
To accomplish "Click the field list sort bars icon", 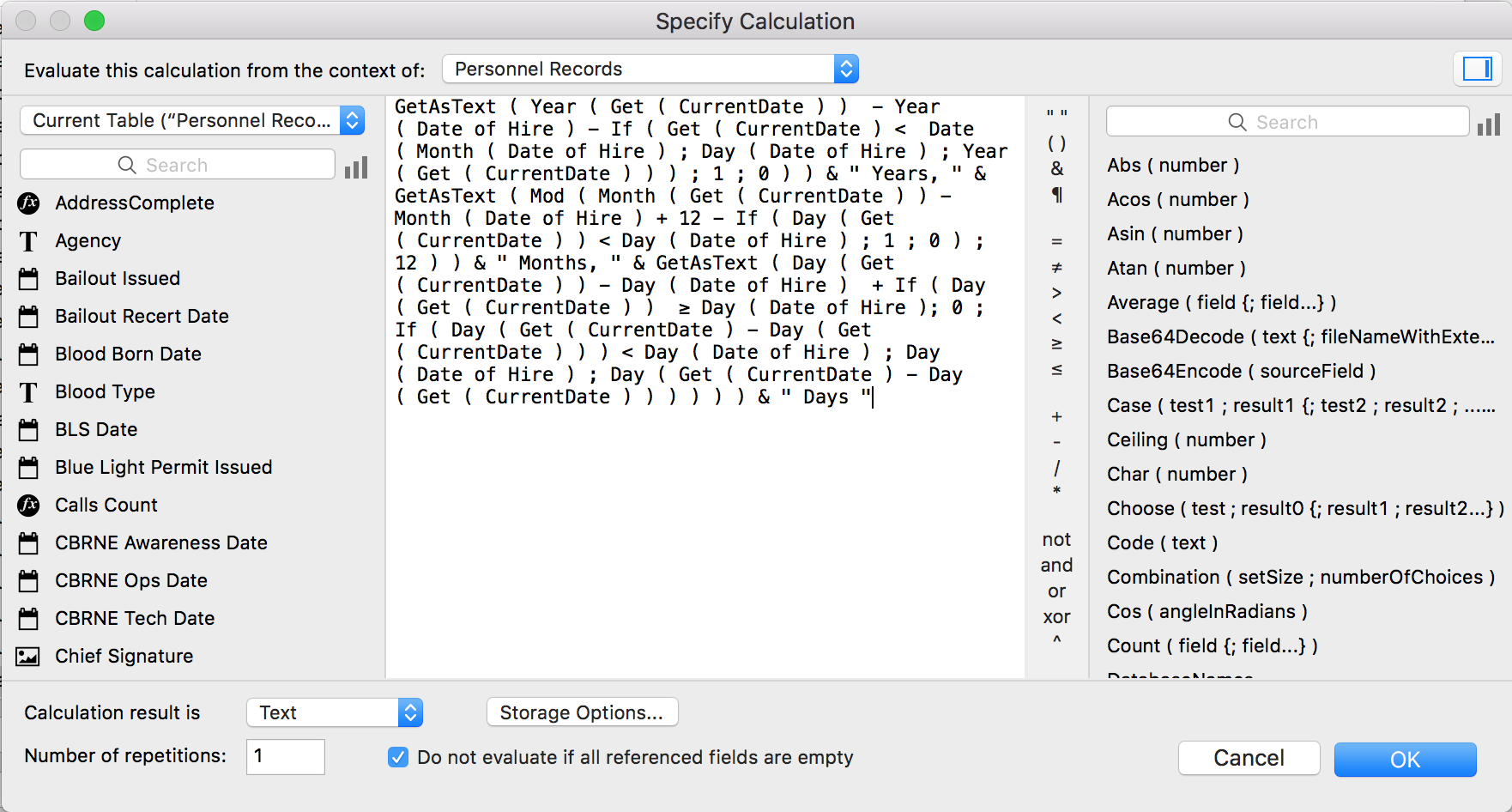I will tap(356, 167).
